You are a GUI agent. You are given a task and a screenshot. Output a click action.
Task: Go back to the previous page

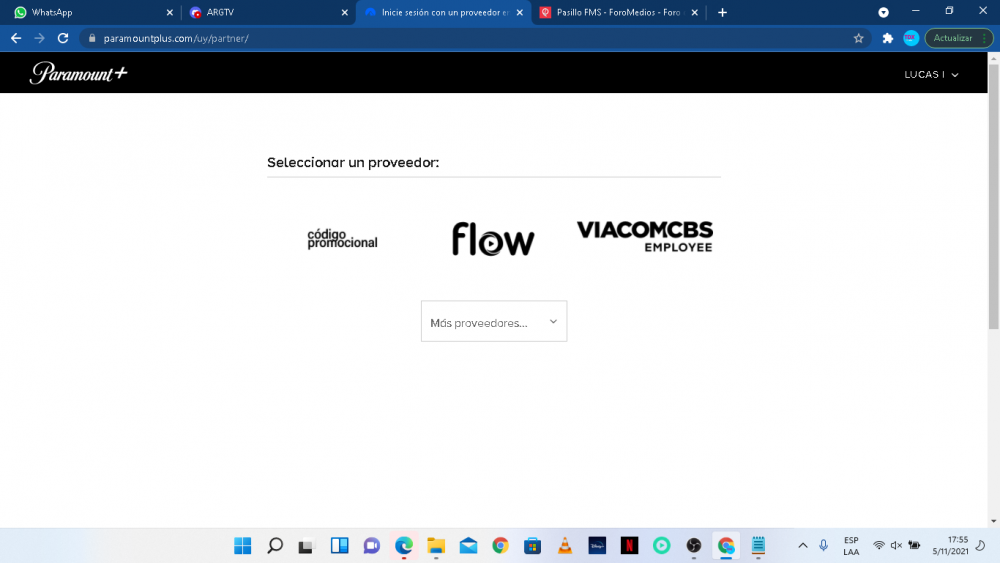point(16,38)
